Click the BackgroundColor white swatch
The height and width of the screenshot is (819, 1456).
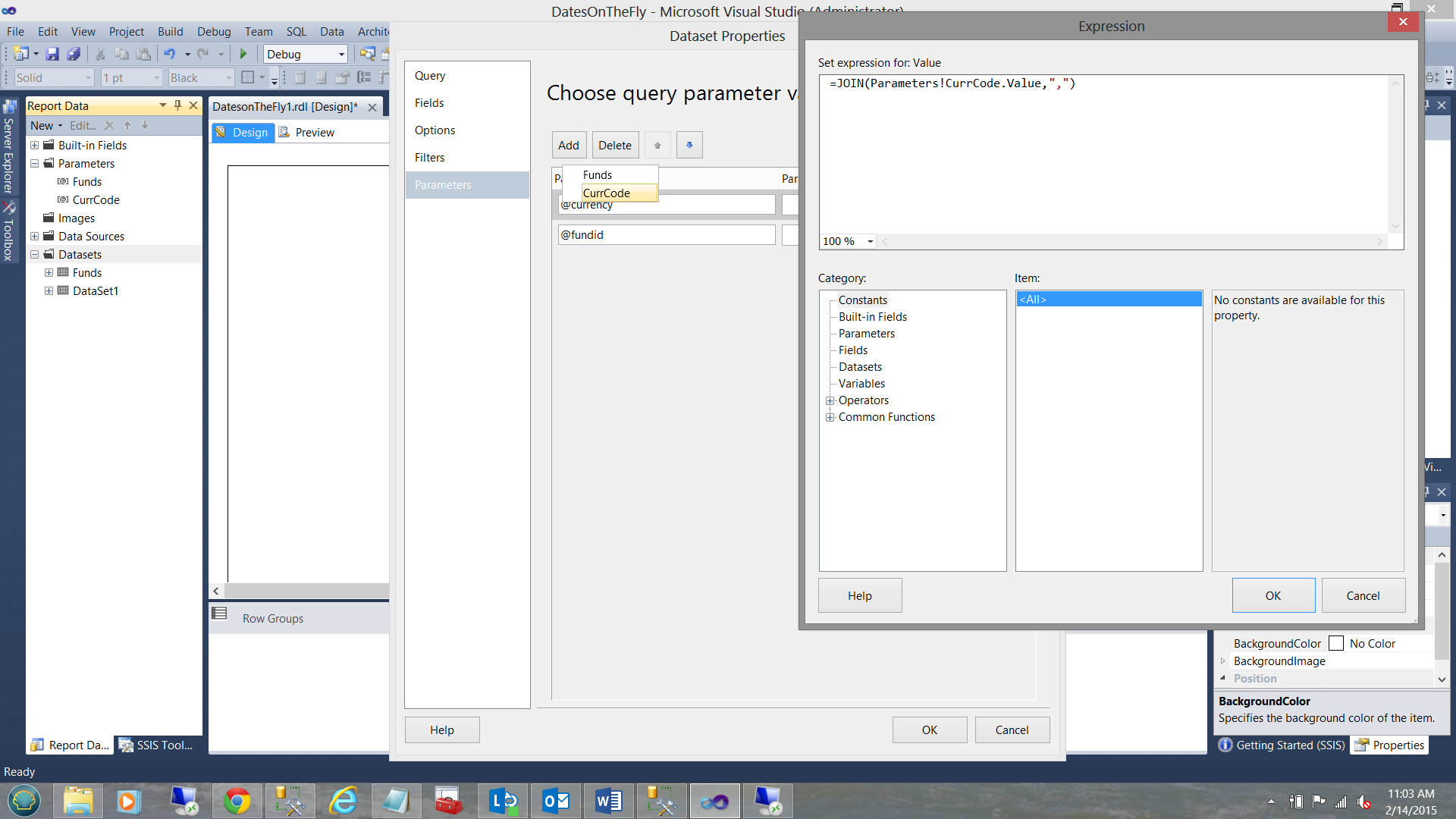pyautogui.click(x=1336, y=643)
